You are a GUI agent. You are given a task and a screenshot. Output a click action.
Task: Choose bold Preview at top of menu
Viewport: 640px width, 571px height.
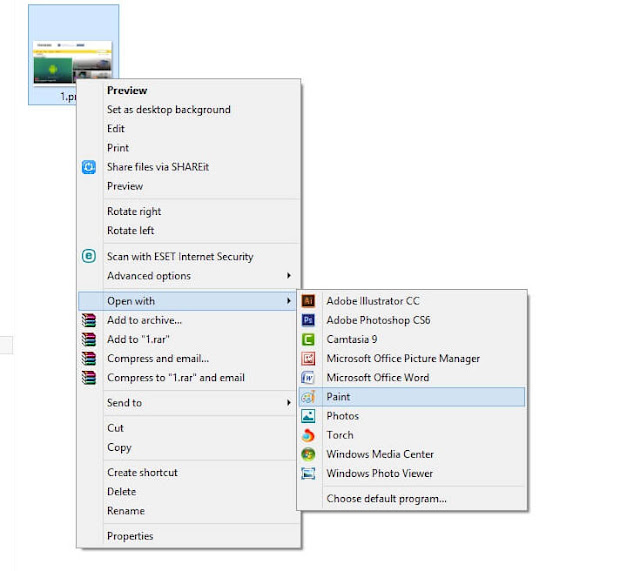127,90
